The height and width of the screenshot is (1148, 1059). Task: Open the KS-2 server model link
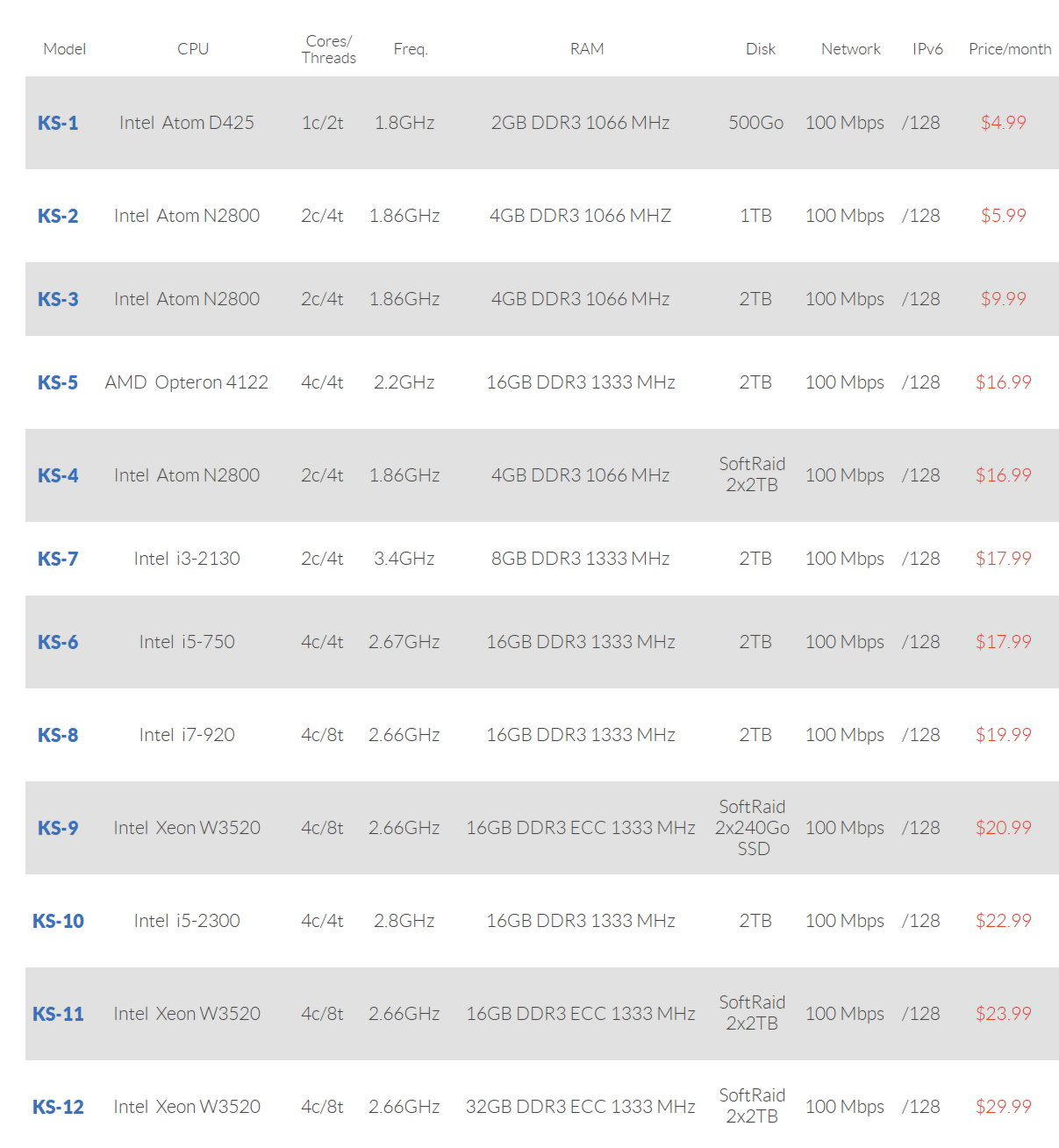[58, 216]
